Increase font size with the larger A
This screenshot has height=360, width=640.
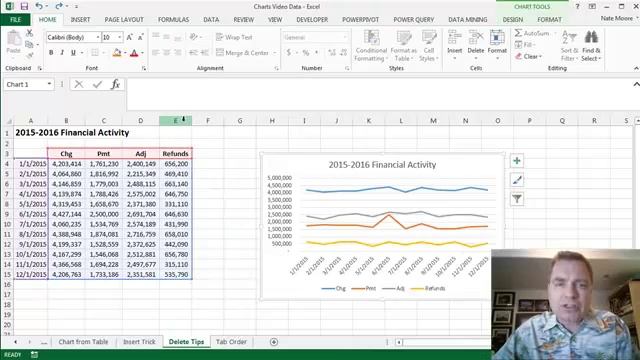pyautogui.click(x=129, y=37)
